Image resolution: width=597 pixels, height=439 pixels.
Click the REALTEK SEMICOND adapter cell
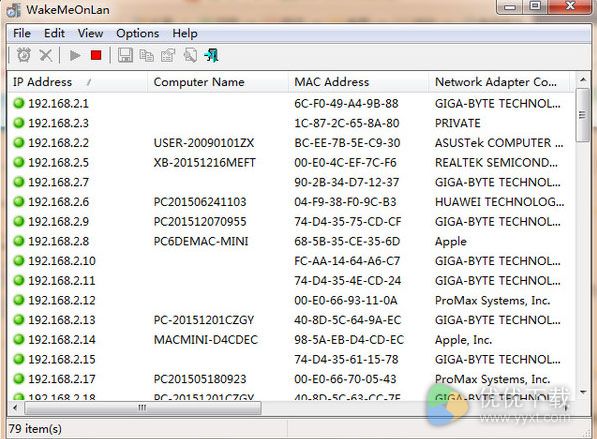click(496, 163)
